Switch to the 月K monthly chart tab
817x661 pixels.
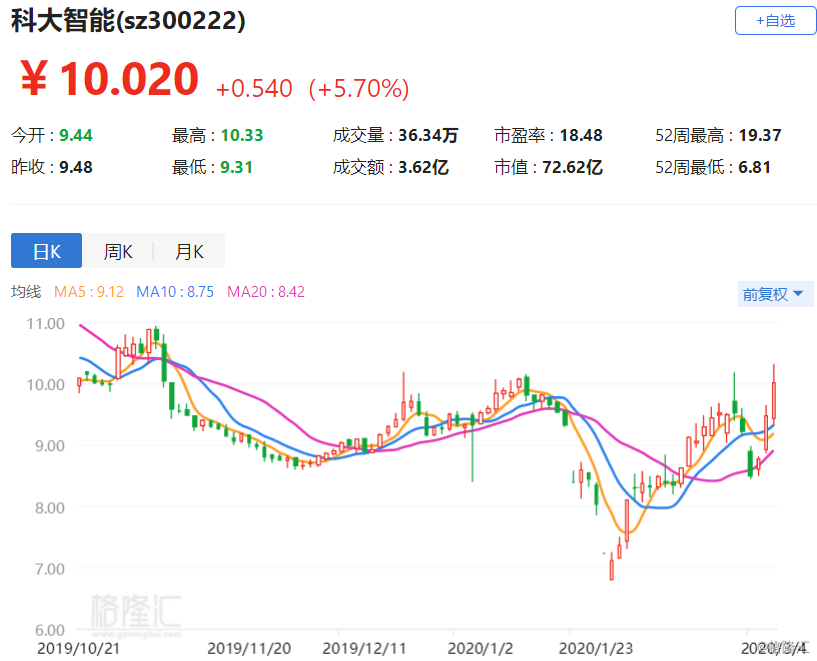(x=189, y=251)
